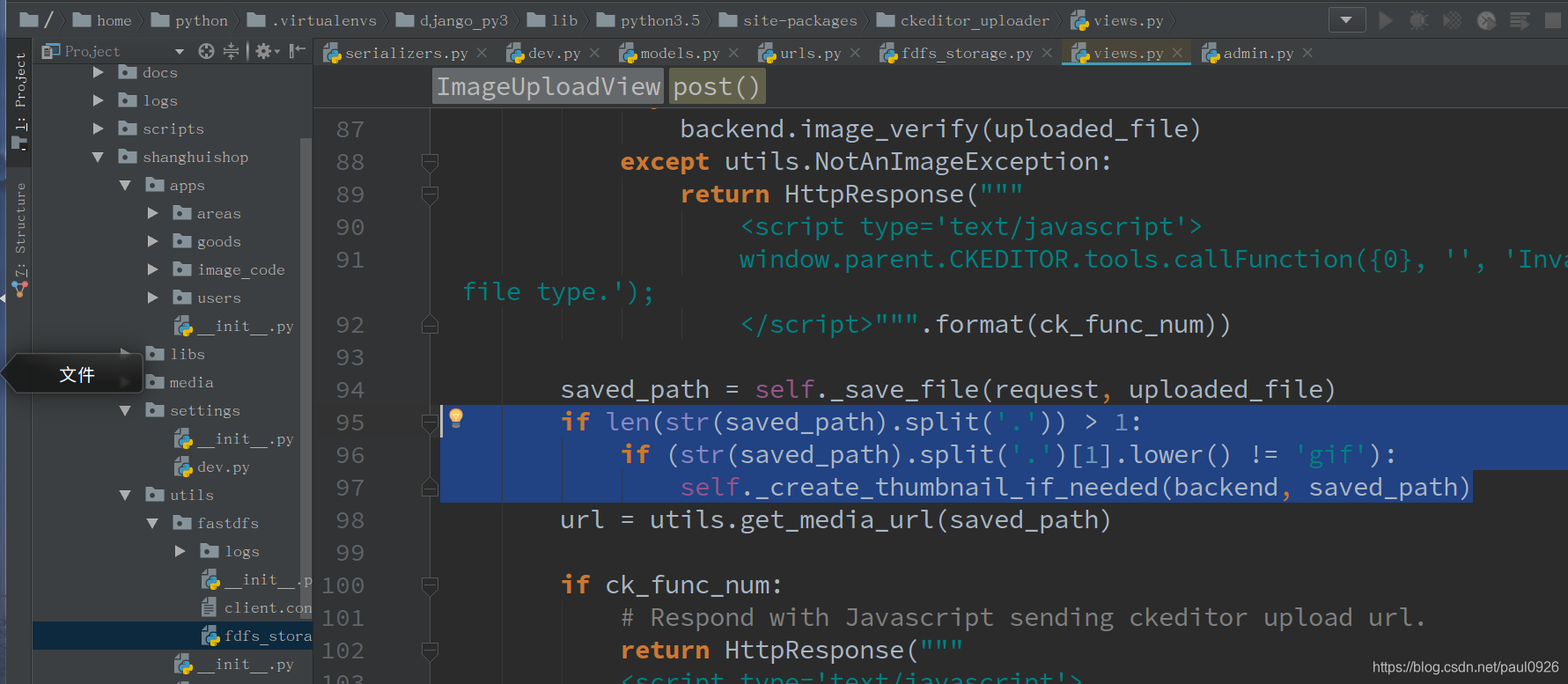The height and width of the screenshot is (684, 1568).
Task: Select ImageUploadView breadcrumb
Action: point(548,86)
